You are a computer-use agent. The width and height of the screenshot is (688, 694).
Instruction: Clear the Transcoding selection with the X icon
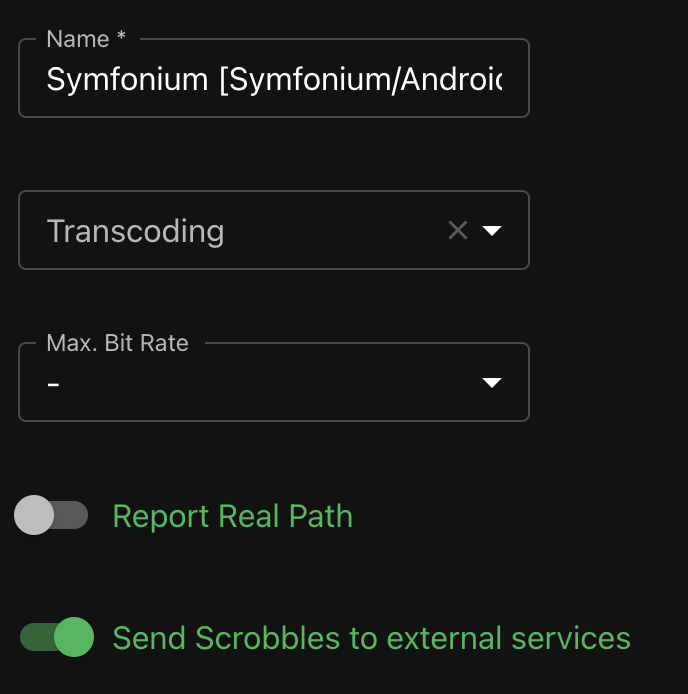tap(458, 231)
